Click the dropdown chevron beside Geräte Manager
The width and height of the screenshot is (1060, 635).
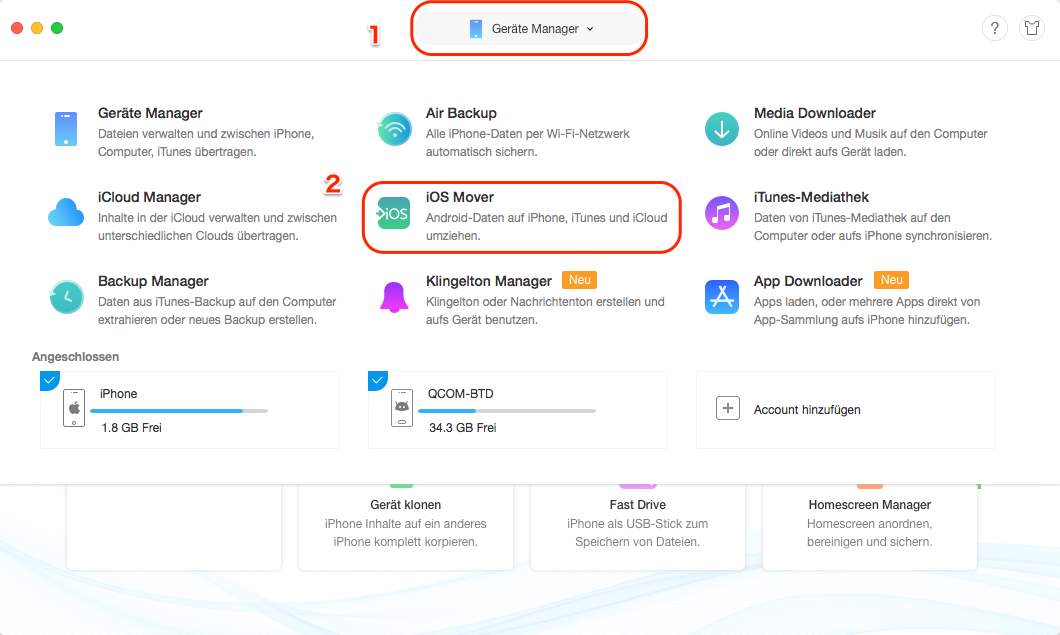tap(590, 29)
